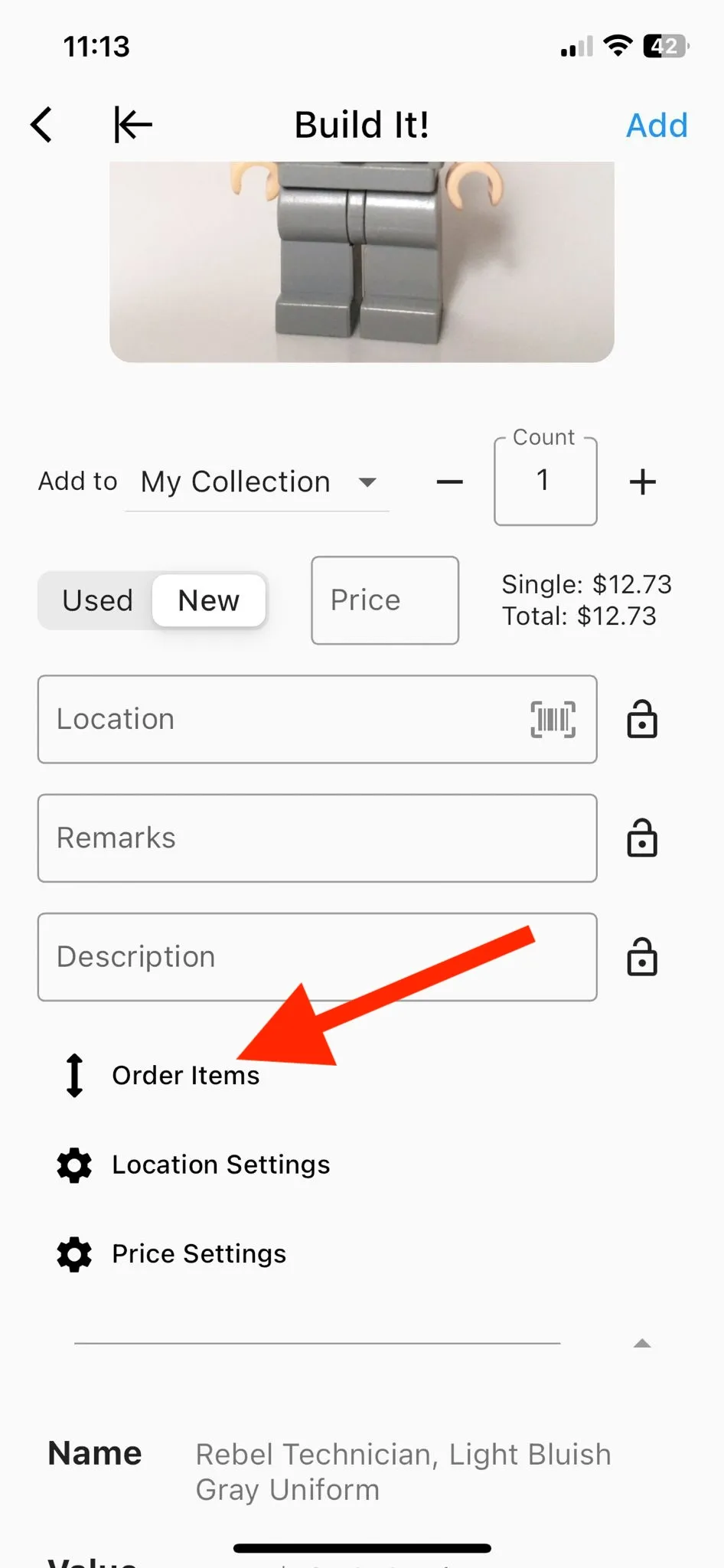The image size is (724, 1568).
Task: Focus the Price input field
Action: tap(385, 600)
